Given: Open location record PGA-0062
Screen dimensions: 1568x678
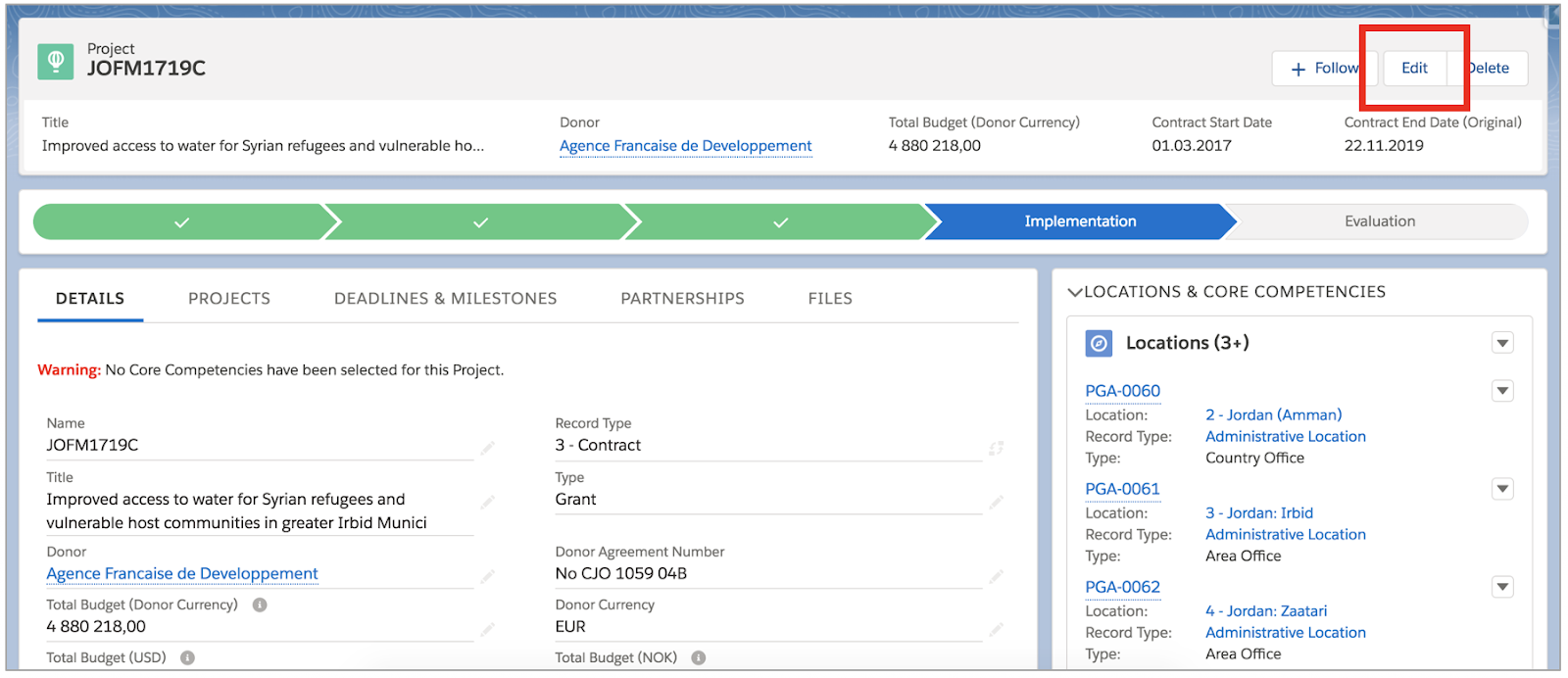Looking at the screenshot, I should click(1122, 587).
